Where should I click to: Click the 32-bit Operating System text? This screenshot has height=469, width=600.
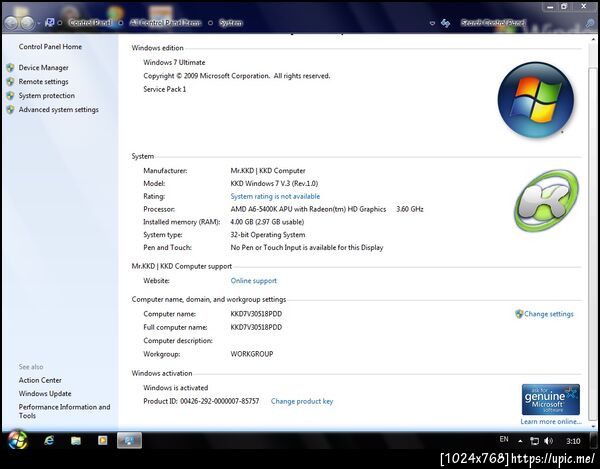tap(267, 235)
